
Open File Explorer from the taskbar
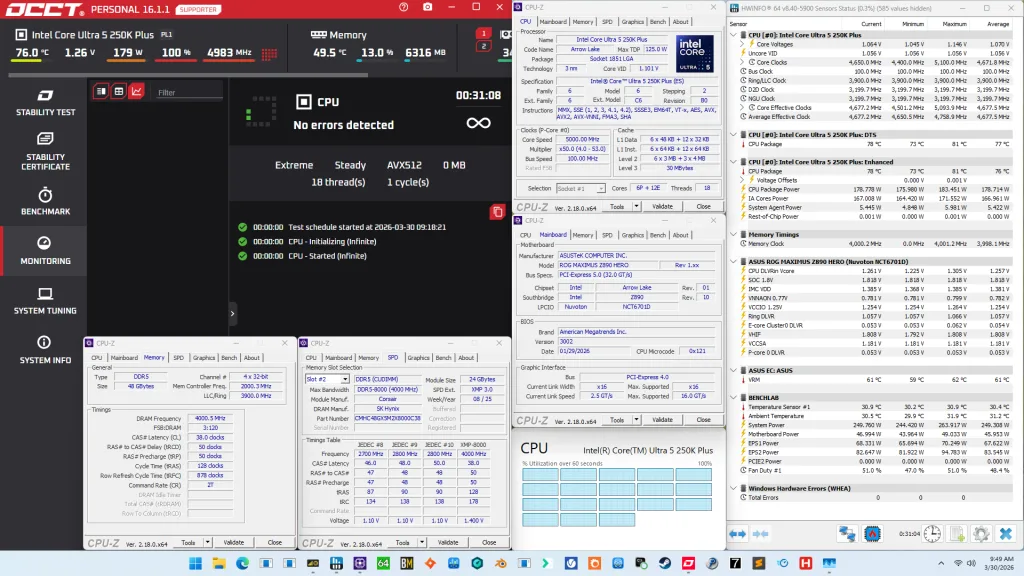pos(219,564)
